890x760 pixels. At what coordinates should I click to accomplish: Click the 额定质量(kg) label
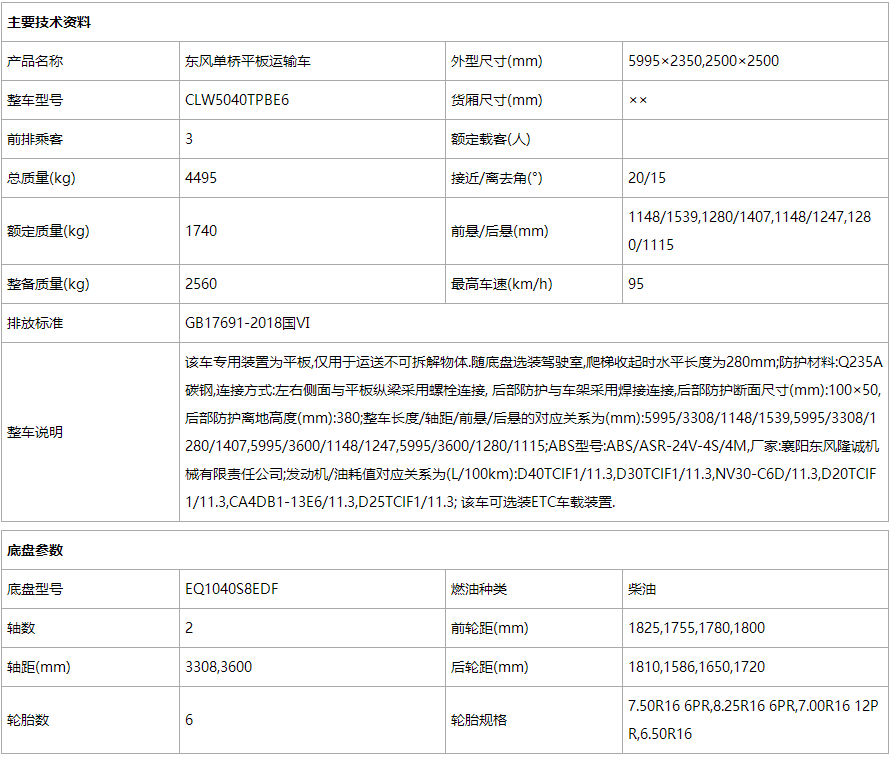48,231
